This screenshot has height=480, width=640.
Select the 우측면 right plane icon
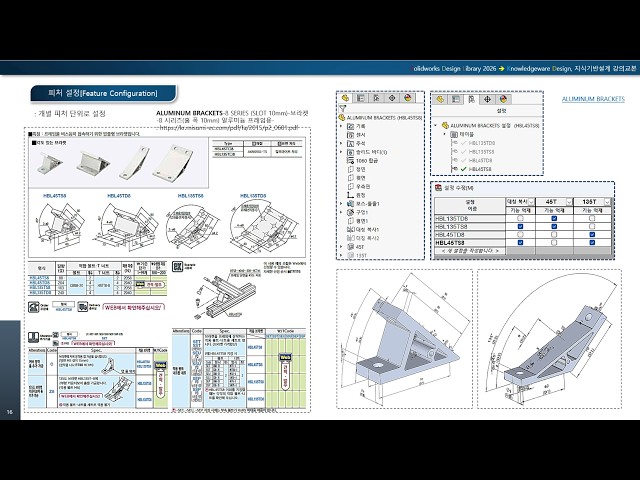[x=350, y=187]
